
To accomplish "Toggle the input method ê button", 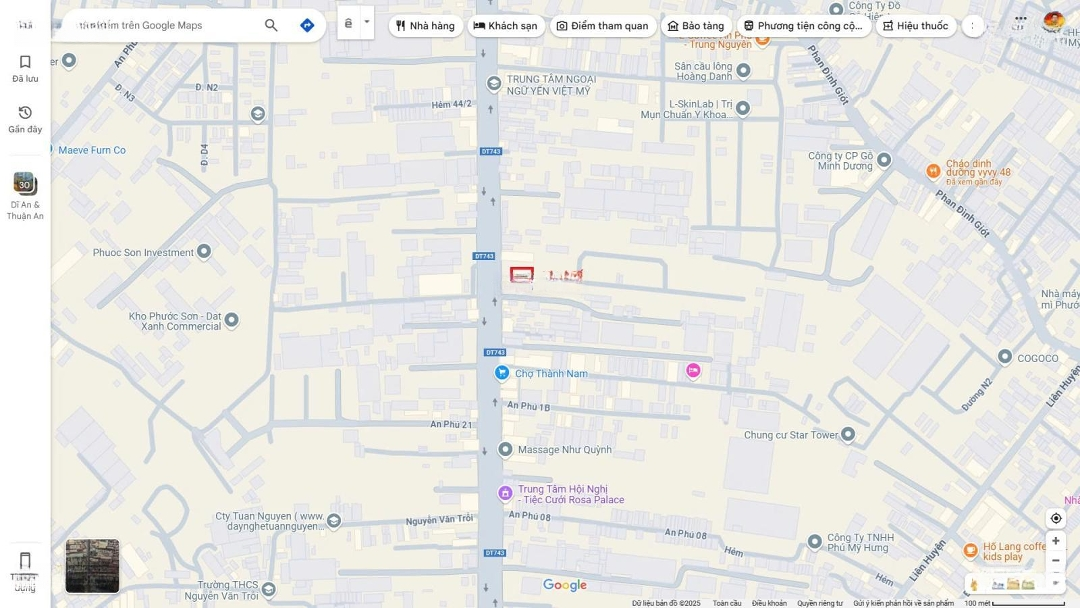I will coord(348,23).
